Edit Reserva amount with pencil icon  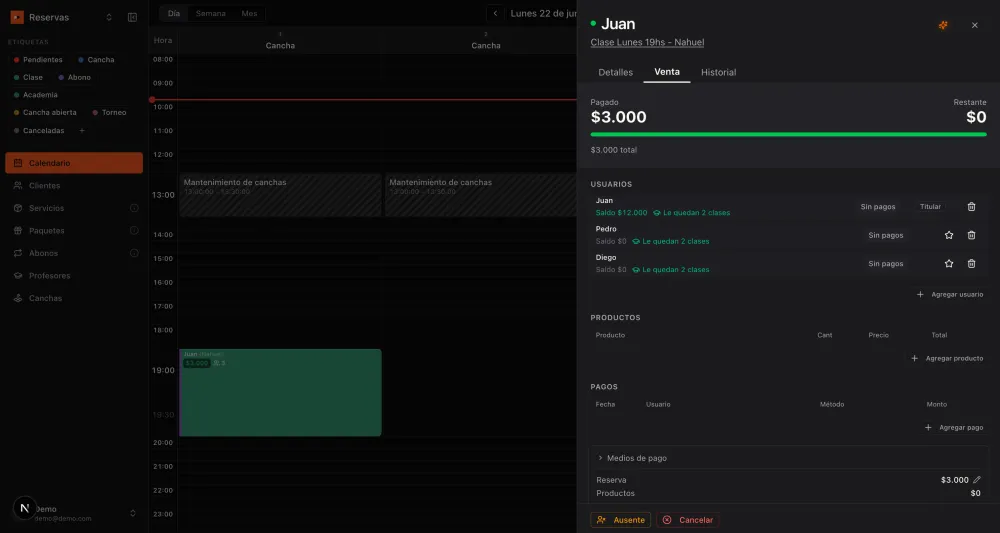coord(976,480)
